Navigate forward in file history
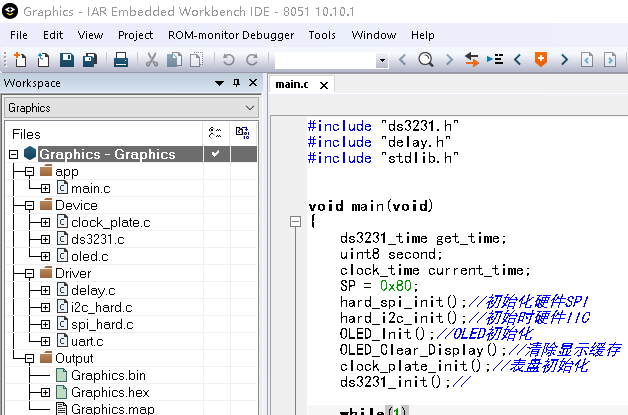Image resolution: width=628 pixels, height=415 pixels. (x=610, y=60)
